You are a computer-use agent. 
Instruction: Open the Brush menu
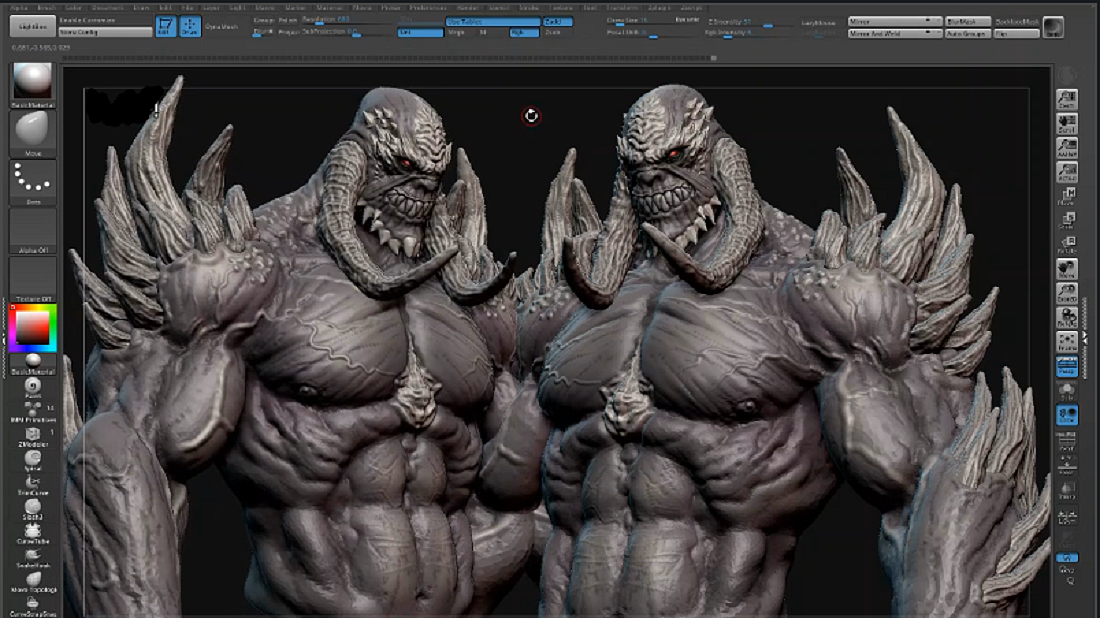46,7
